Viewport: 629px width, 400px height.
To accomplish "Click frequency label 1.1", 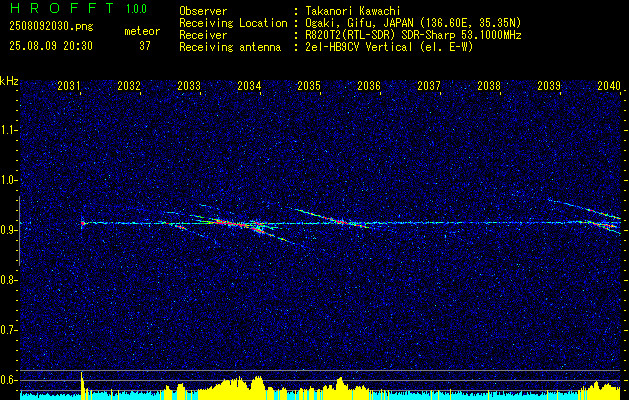I will click(9, 130).
